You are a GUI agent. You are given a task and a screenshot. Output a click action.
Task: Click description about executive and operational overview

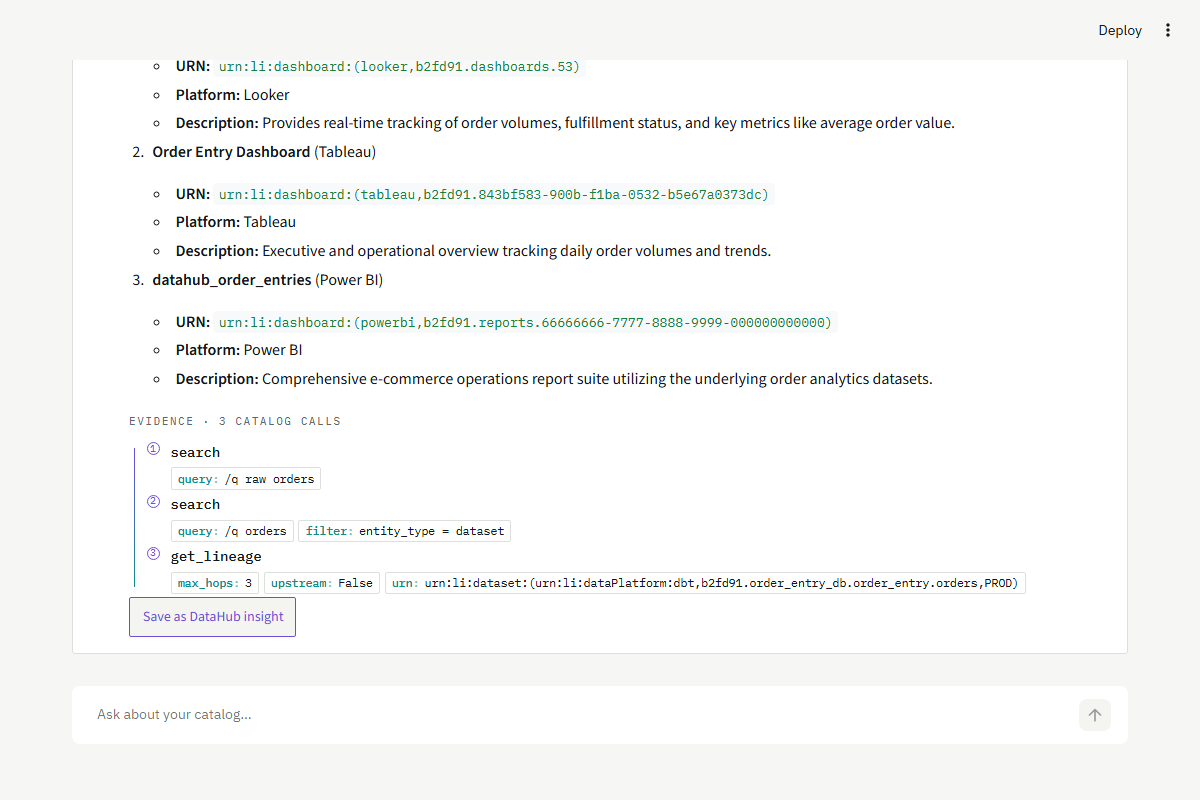click(x=473, y=251)
